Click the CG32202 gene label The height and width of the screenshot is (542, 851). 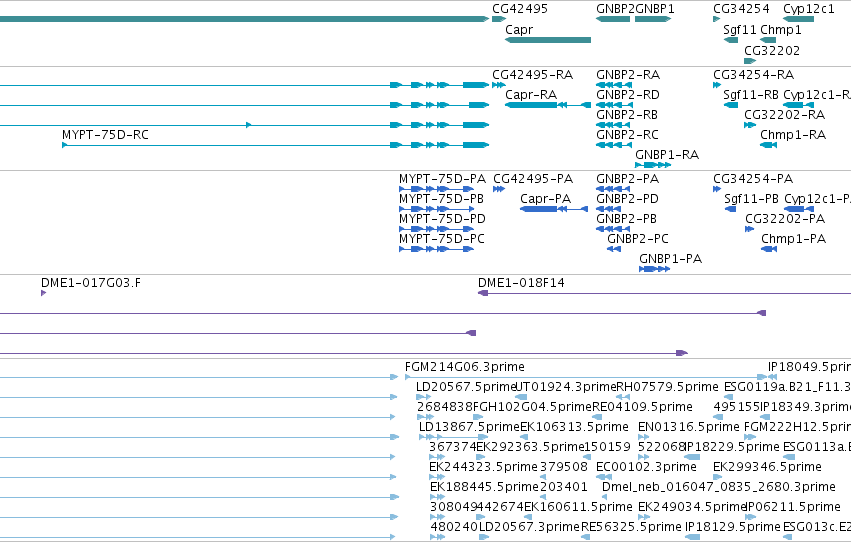tap(772, 50)
